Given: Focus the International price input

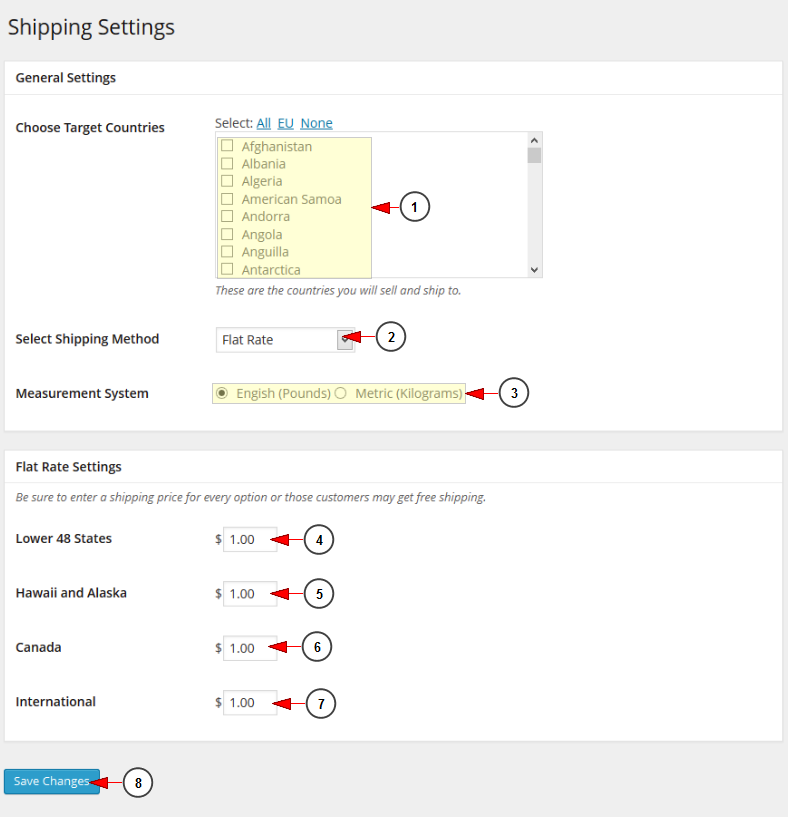Looking at the screenshot, I should (250, 702).
